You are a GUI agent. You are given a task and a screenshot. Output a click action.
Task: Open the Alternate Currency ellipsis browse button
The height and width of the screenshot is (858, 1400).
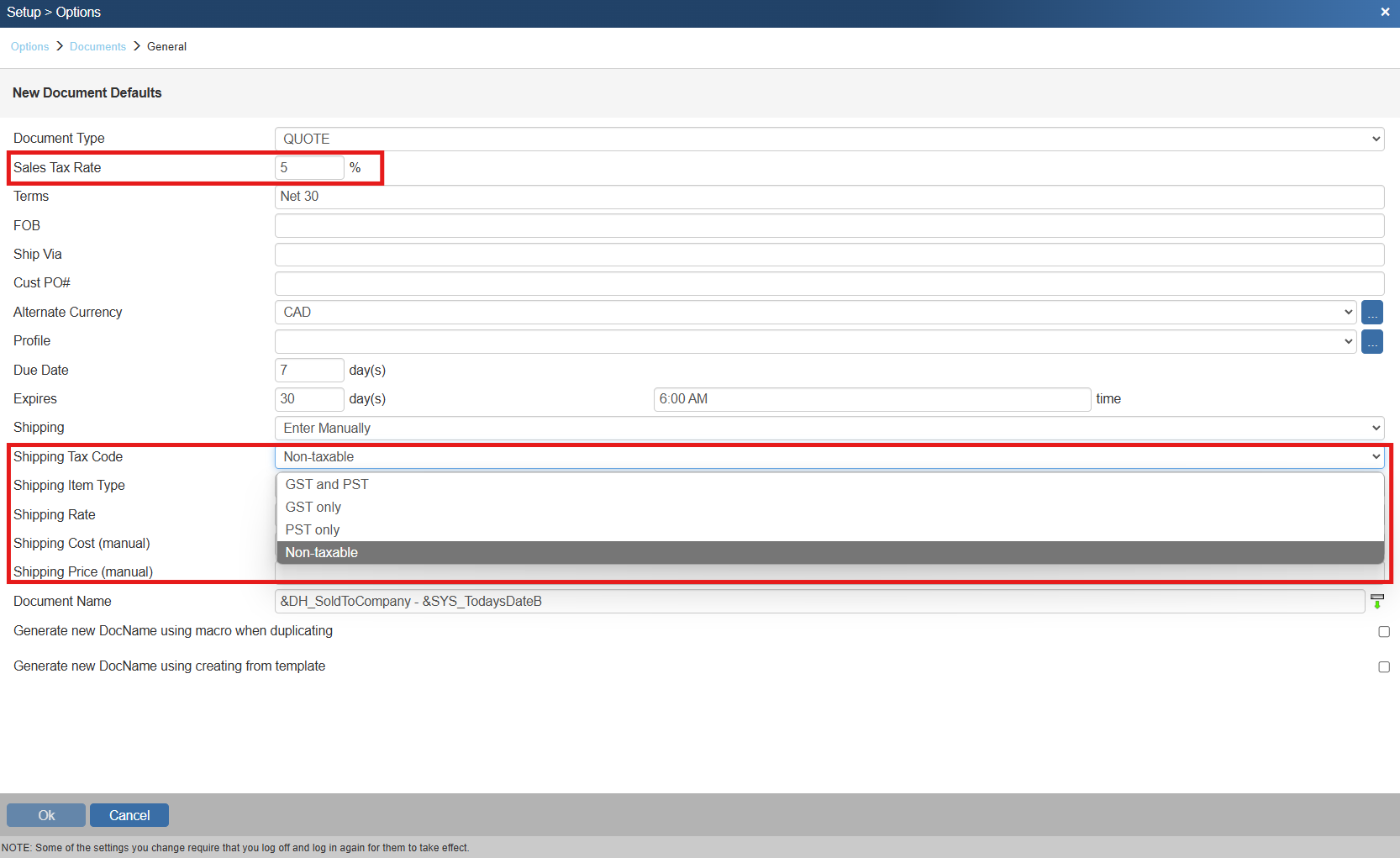[1371, 313]
